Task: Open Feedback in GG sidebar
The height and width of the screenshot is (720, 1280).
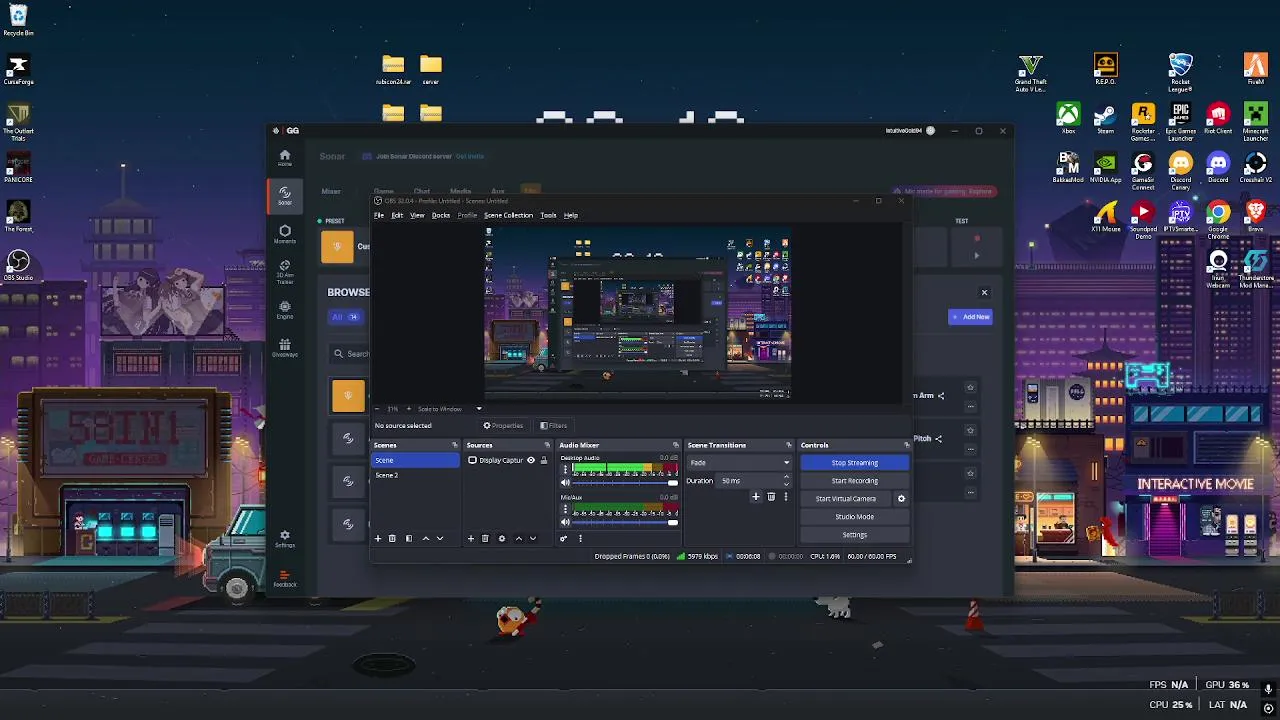Action: 285,578
